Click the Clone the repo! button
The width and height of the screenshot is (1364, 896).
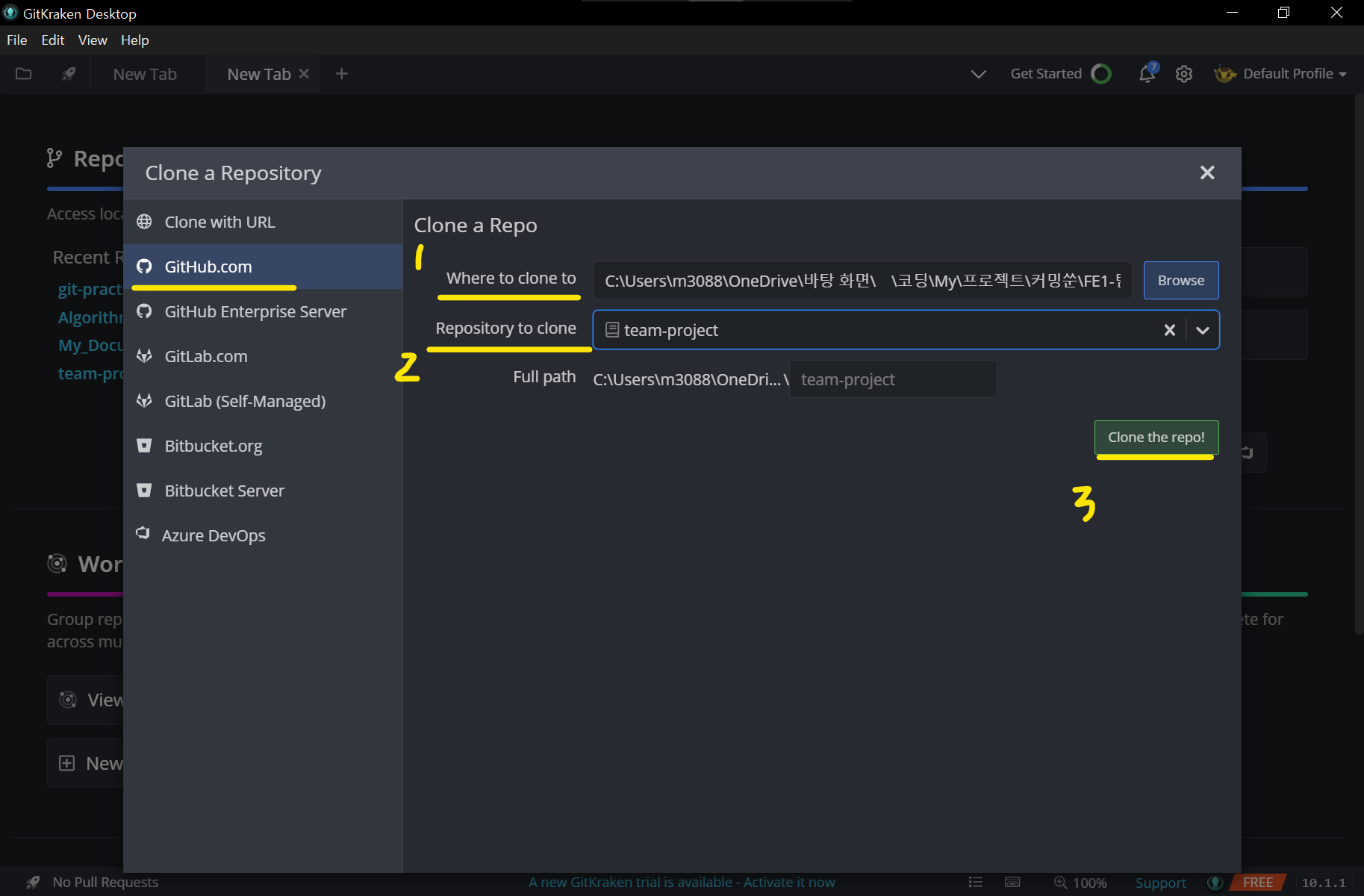coord(1156,438)
